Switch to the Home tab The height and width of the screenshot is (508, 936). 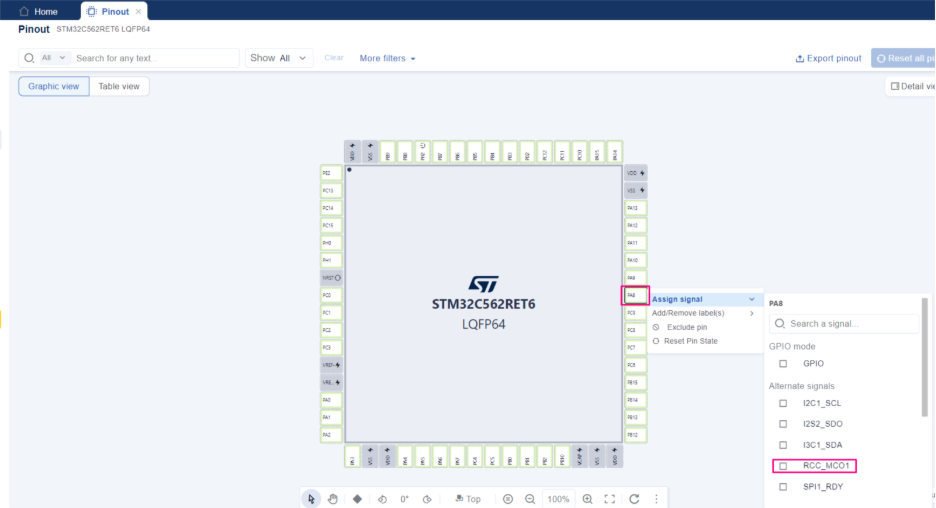coord(39,11)
